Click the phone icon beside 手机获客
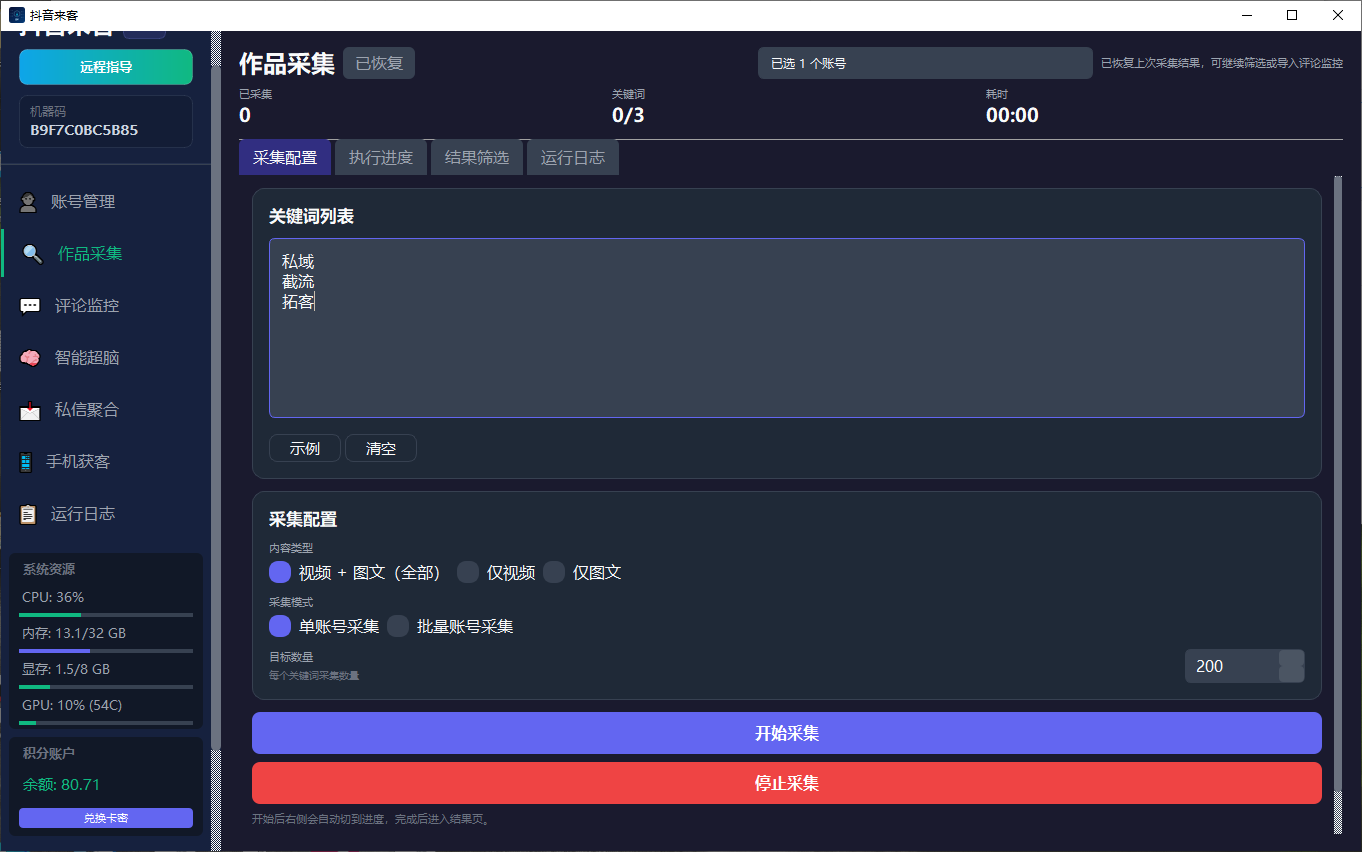The width and height of the screenshot is (1362, 852). click(x=26, y=462)
